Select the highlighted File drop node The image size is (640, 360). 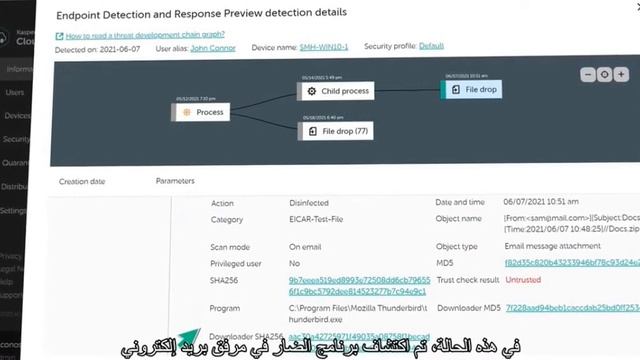pos(471,89)
